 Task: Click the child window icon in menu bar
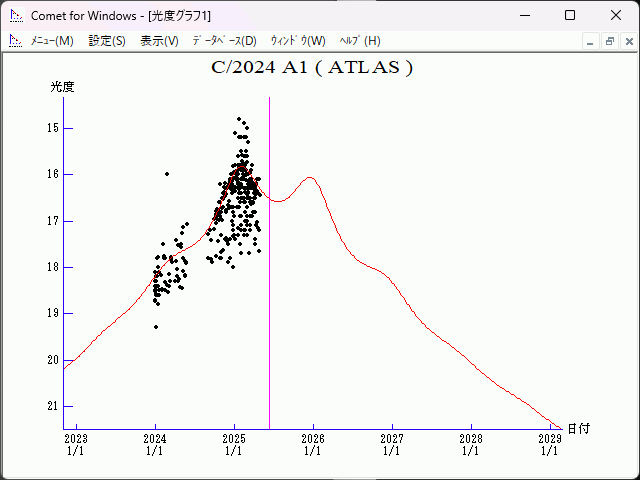point(16,41)
